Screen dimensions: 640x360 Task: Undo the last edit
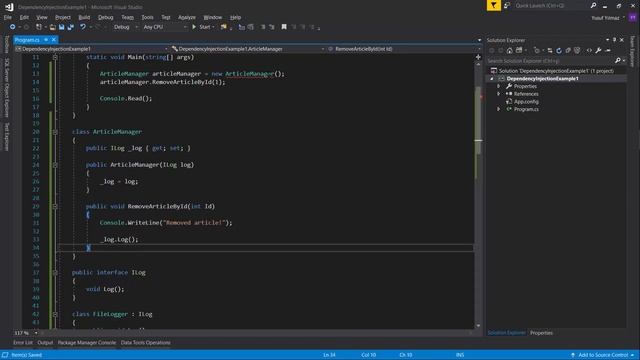click(x=82, y=27)
